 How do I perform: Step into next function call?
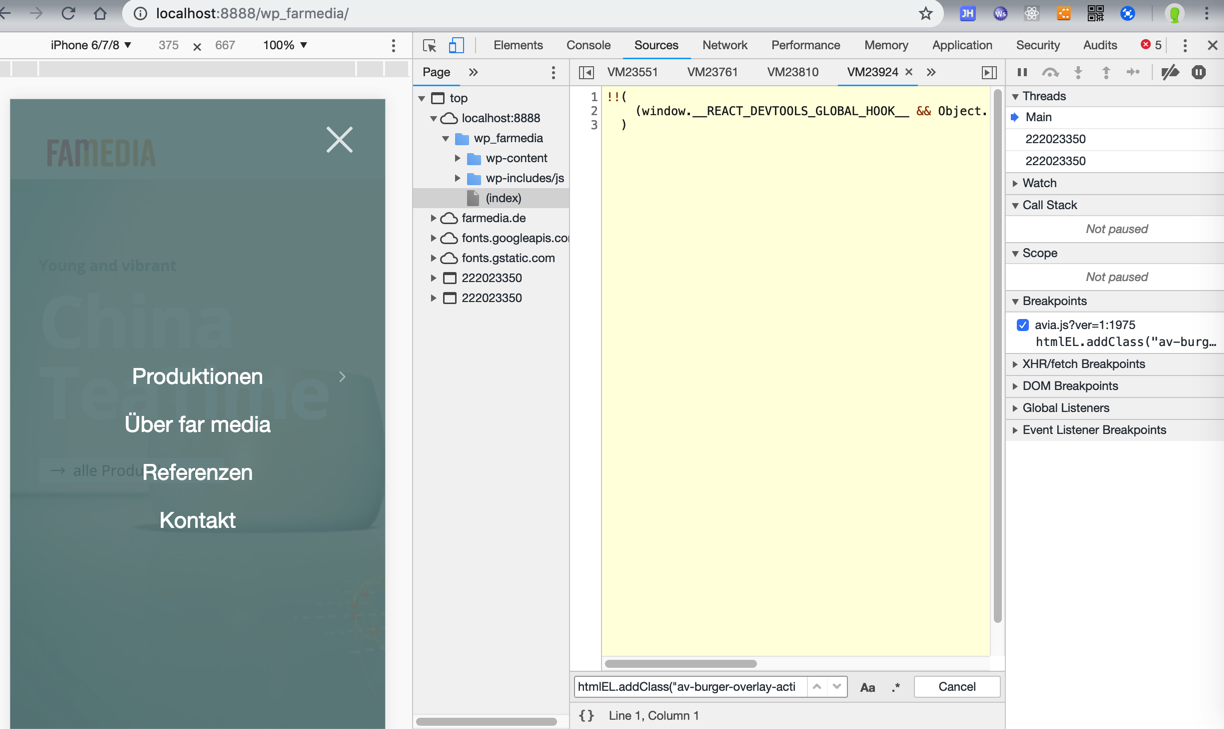coord(1078,72)
